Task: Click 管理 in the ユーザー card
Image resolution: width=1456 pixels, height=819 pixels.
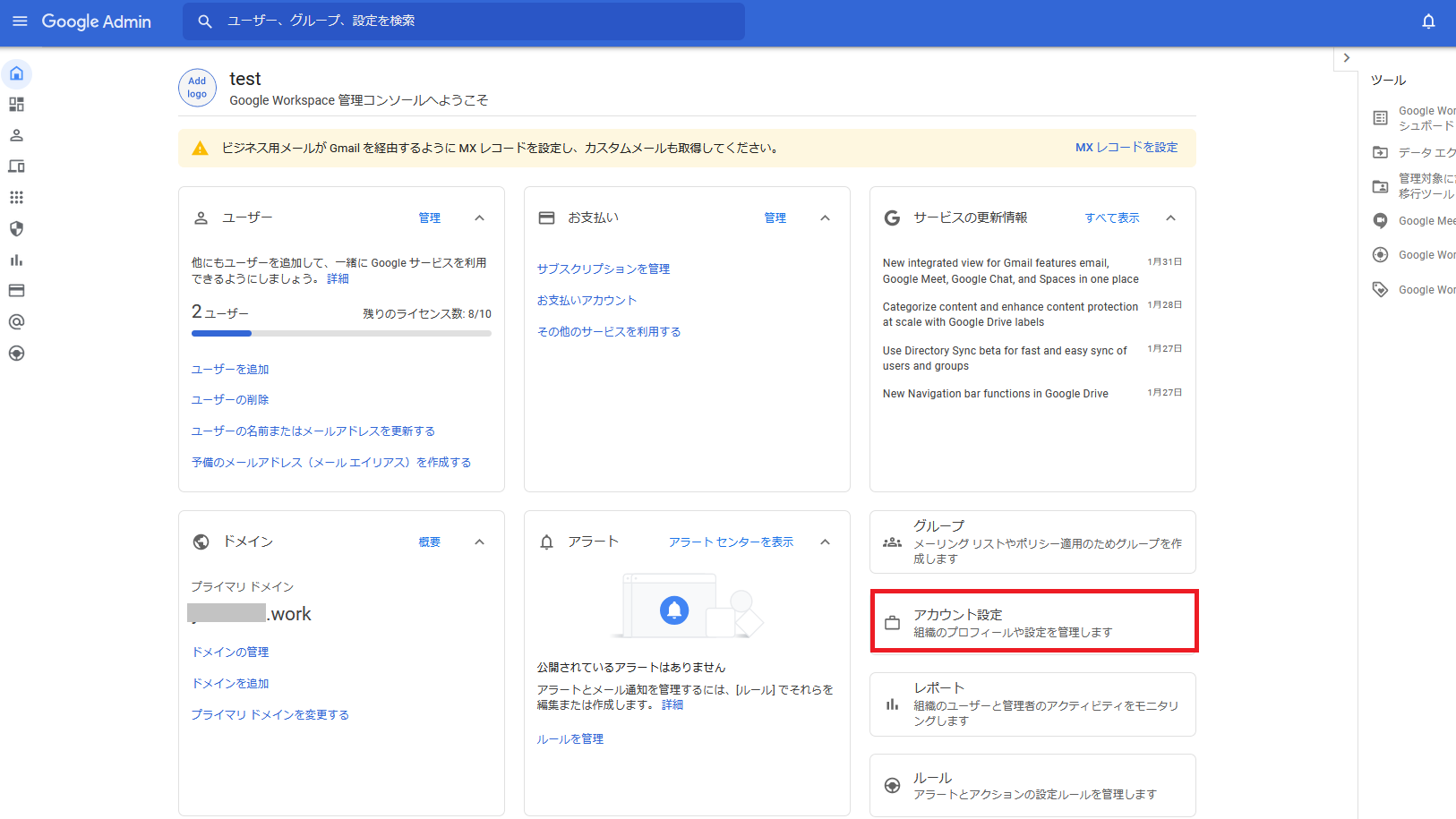Action: 430,218
